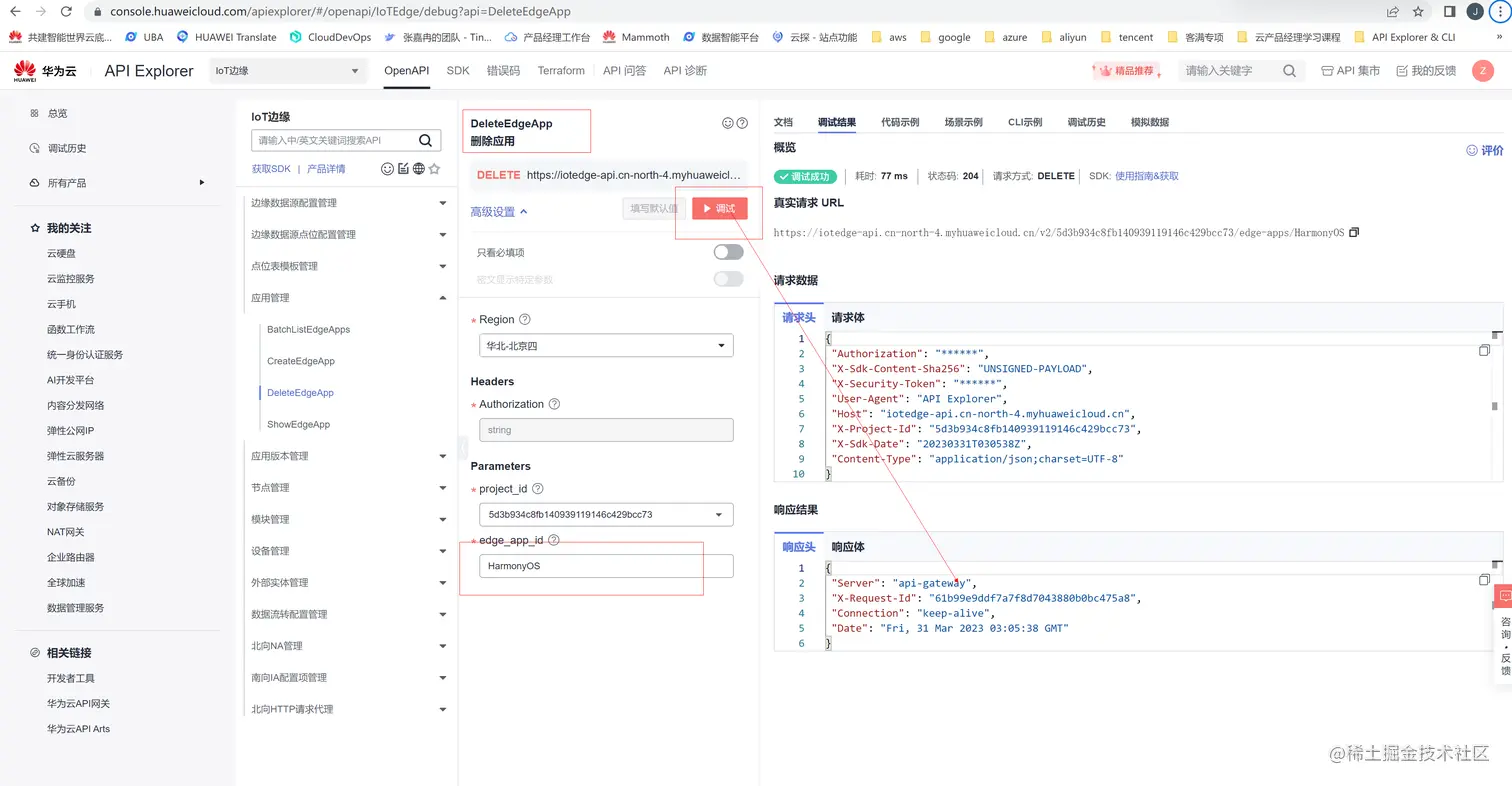This screenshot has width=1512, height=786.
Task: Collapse the parameter panel using left-edge handle
Action: (x=462, y=447)
